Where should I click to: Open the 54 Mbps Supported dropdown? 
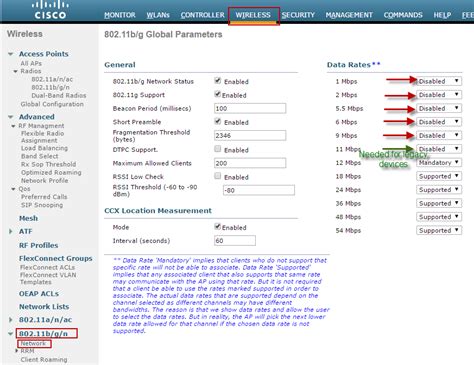coord(439,230)
